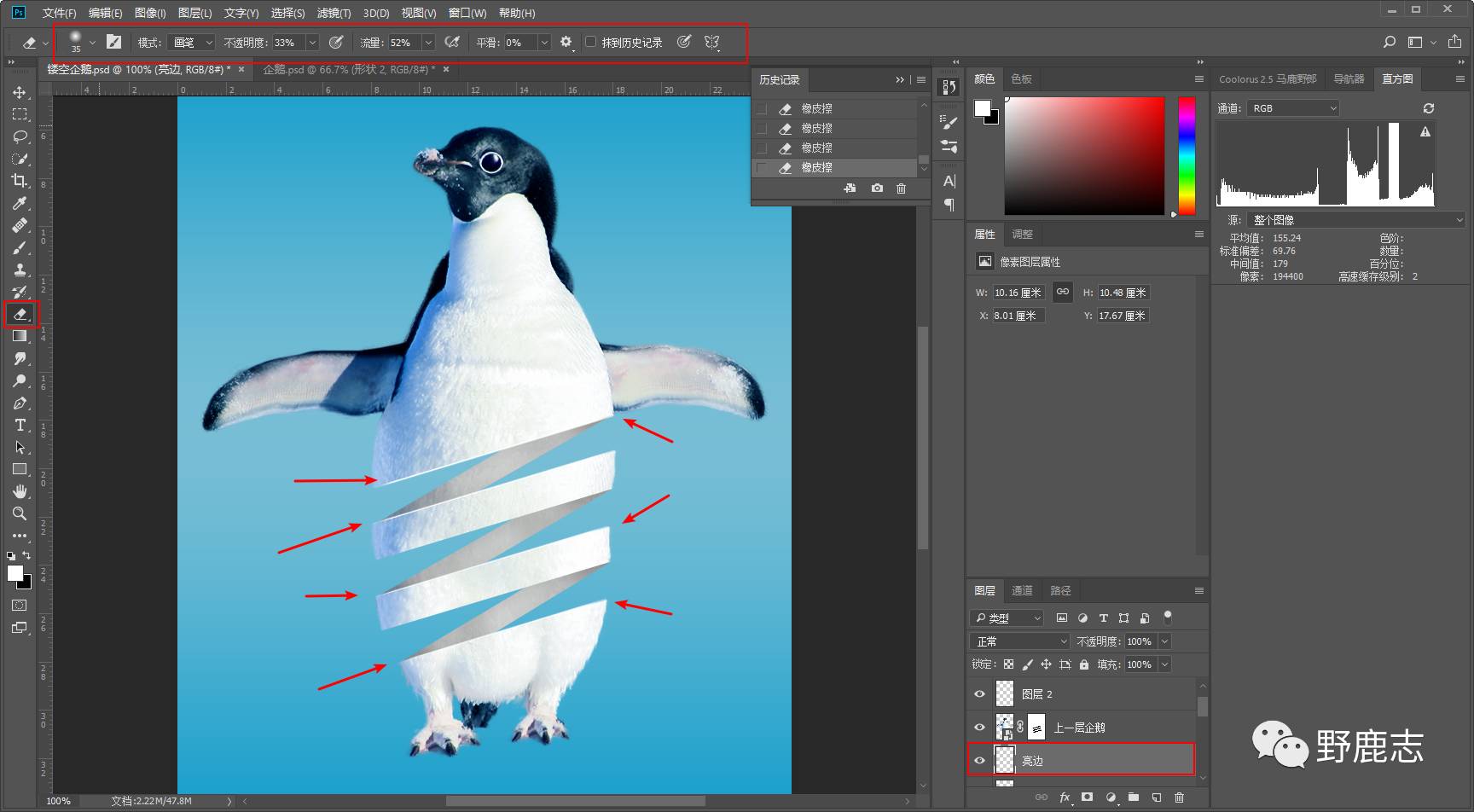Select the Horizontal Type tool
The image size is (1474, 812).
point(20,425)
